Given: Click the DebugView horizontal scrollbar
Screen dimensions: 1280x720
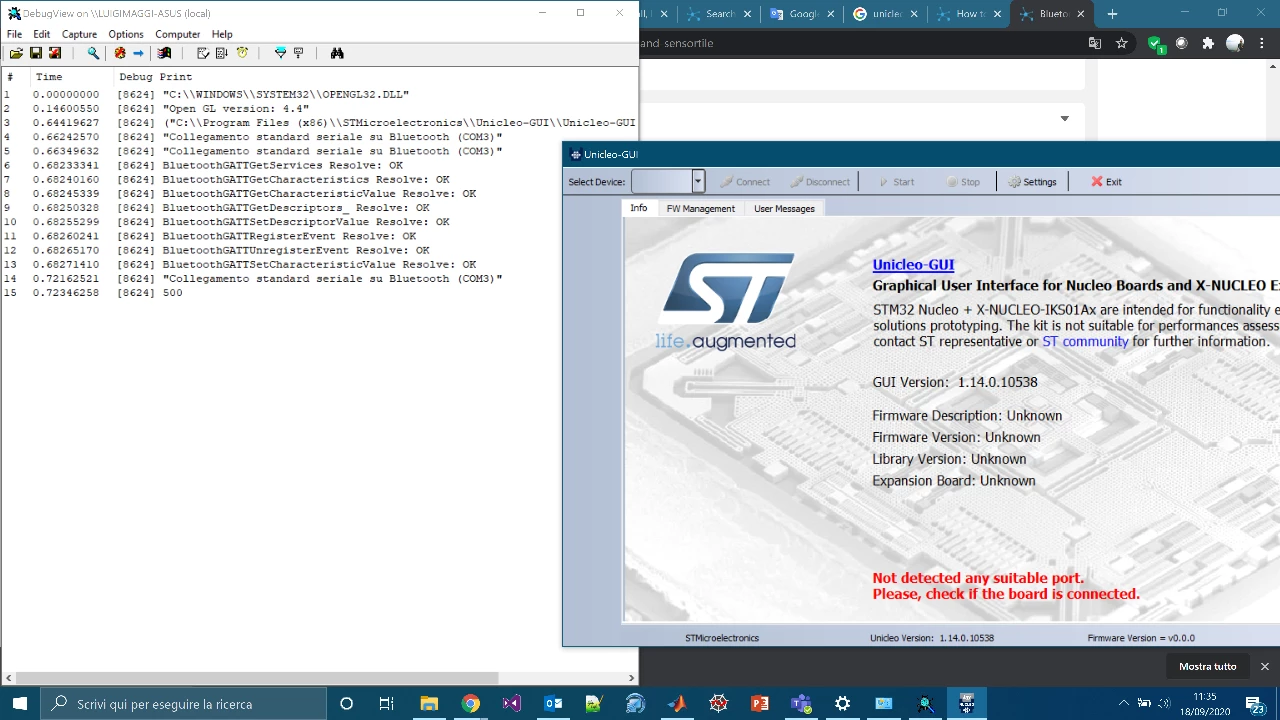Looking at the screenshot, I should pyautogui.click(x=258, y=677).
